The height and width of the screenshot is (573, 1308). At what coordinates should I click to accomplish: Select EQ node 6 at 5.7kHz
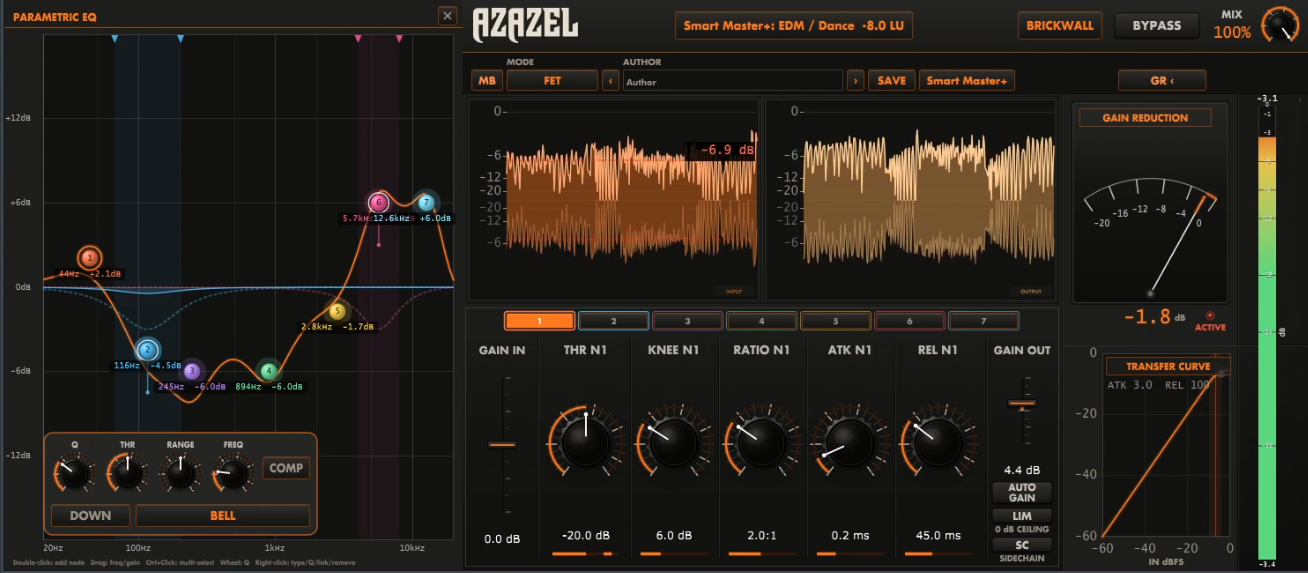pyautogui.click(x=378, y=203)
